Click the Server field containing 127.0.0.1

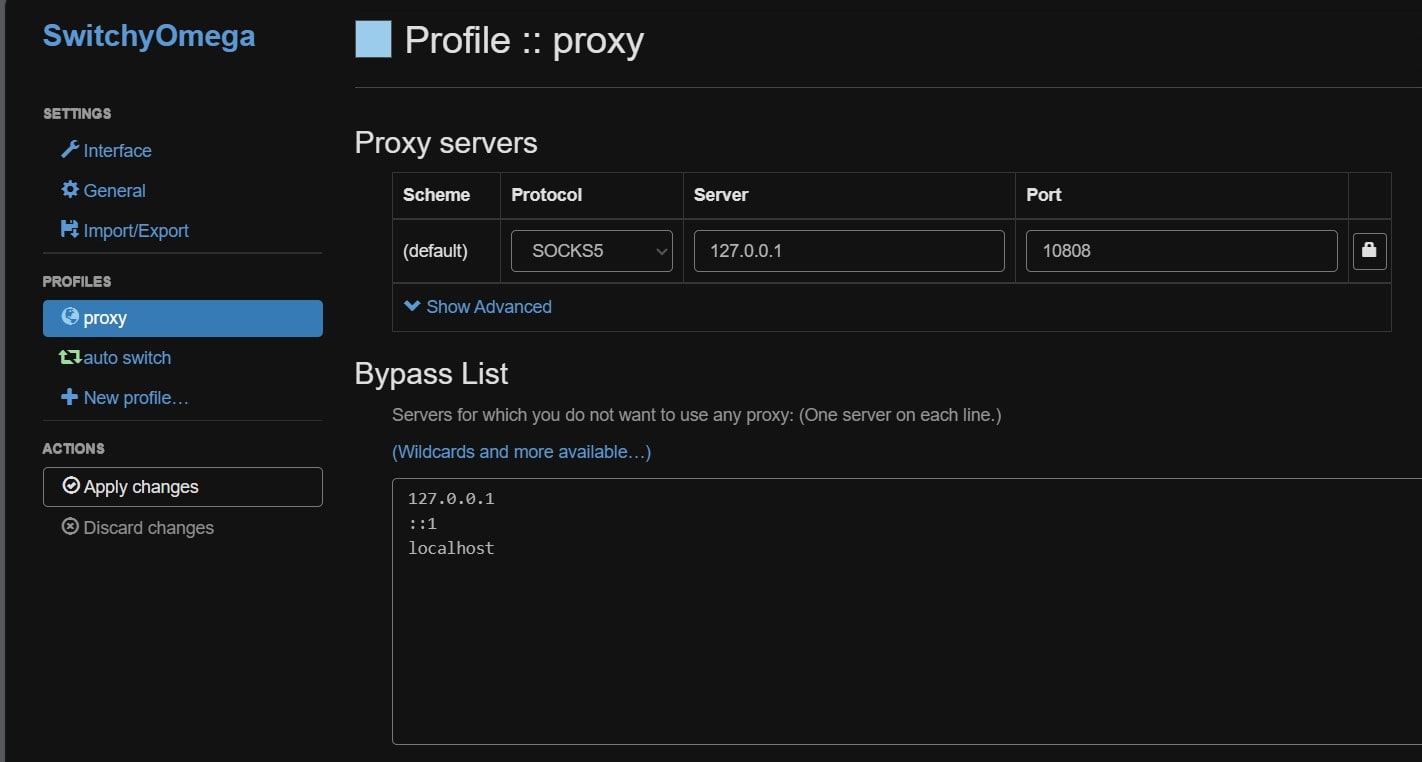tap(849, 251)
